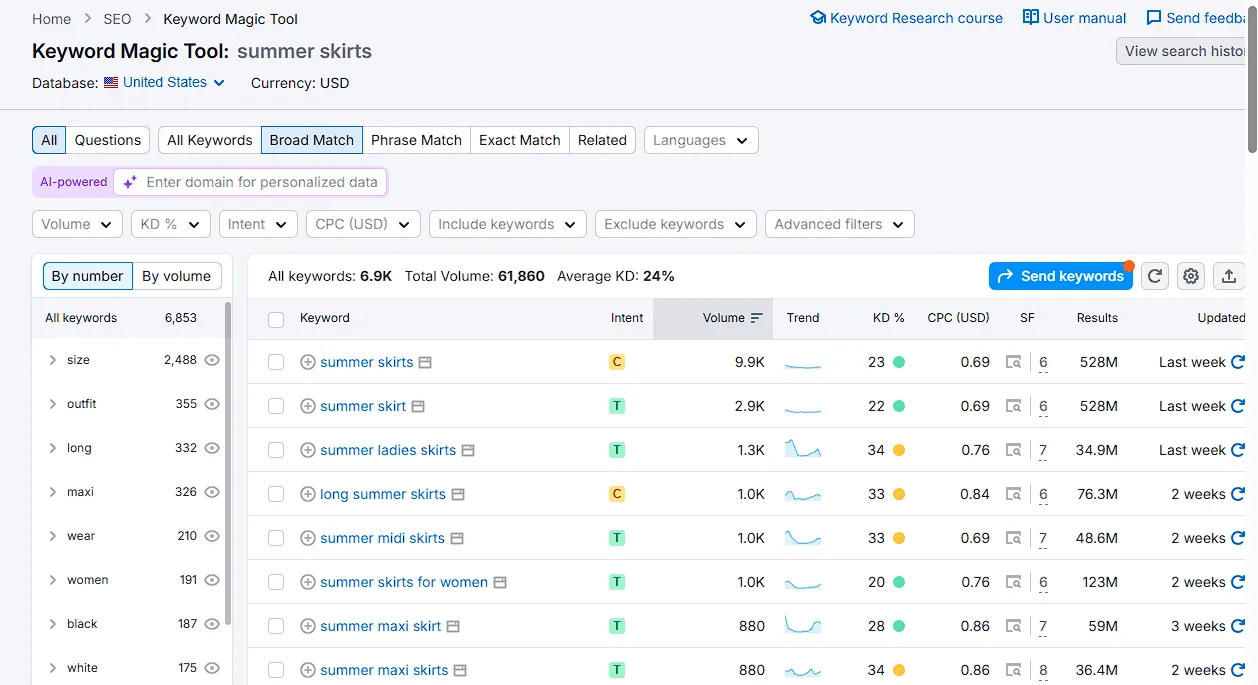Open the Send keywords settings gear
The image size is (1258, 685).
pos(1190,276)
